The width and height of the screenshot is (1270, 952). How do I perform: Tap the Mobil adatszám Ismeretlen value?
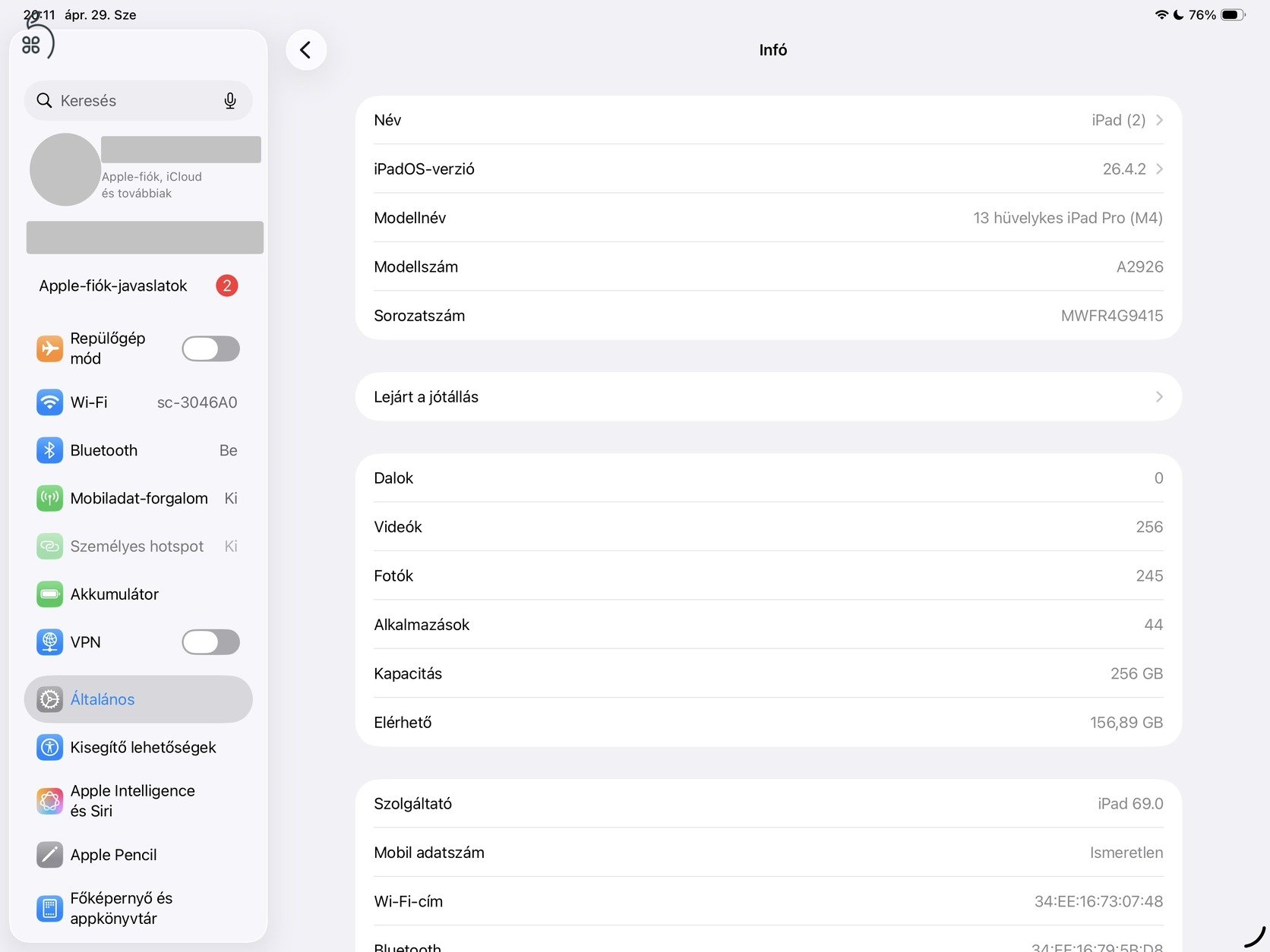1126,853
